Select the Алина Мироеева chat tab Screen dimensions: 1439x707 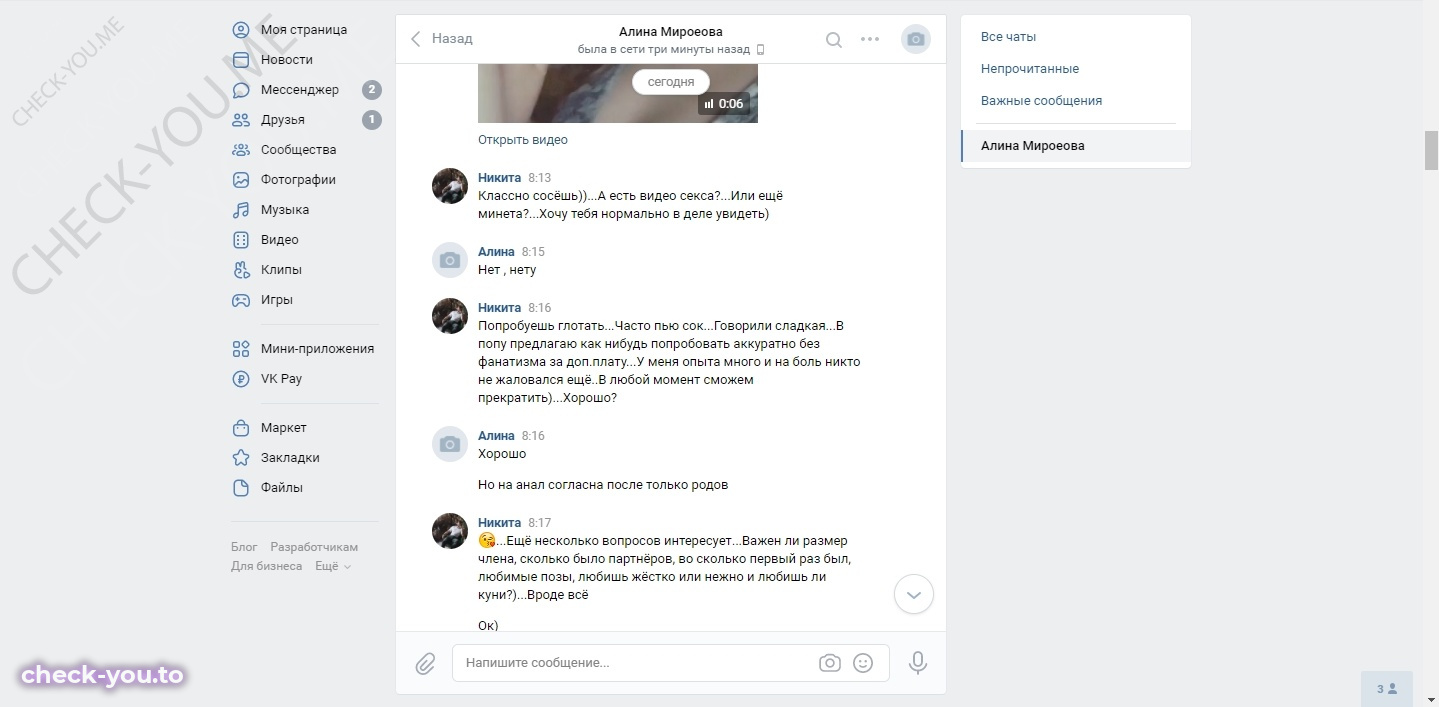[x=1076, y=146]
